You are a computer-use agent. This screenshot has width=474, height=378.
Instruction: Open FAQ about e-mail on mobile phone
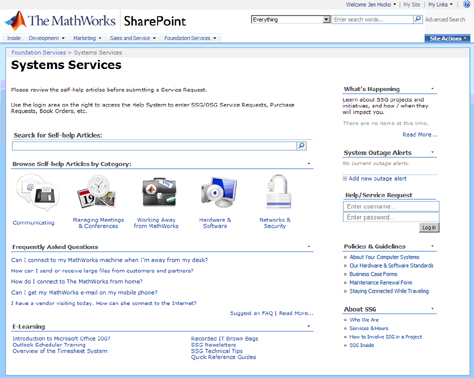[84, 293]
